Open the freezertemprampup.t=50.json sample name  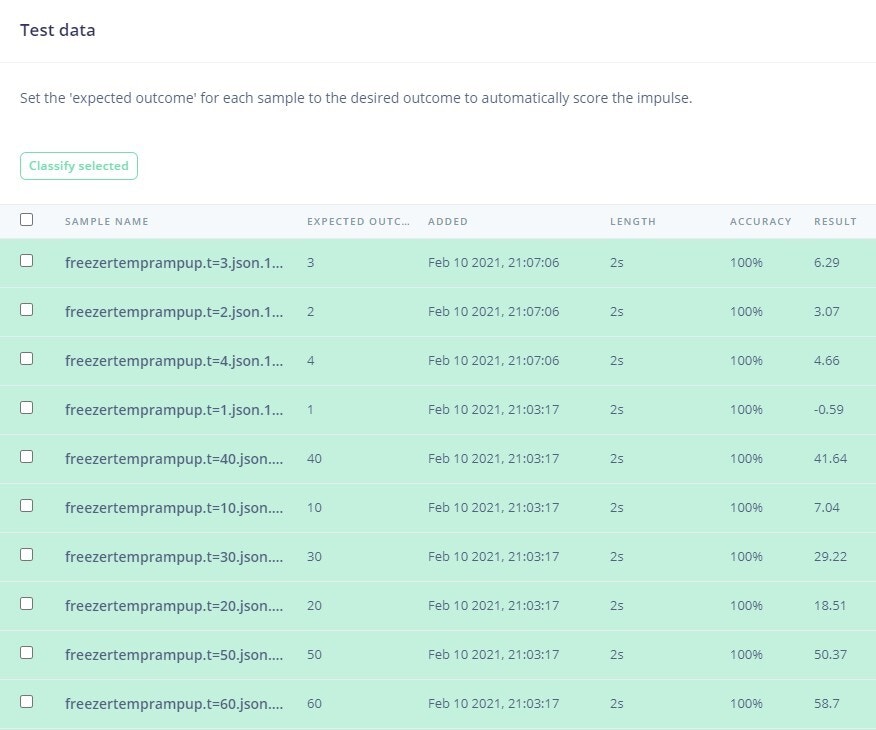coord(174,655)
